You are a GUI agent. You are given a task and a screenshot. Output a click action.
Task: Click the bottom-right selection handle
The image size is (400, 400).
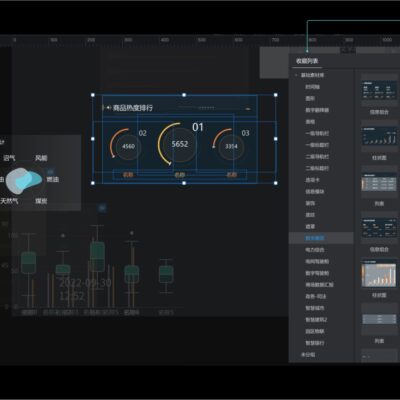[x=276, y=183]
